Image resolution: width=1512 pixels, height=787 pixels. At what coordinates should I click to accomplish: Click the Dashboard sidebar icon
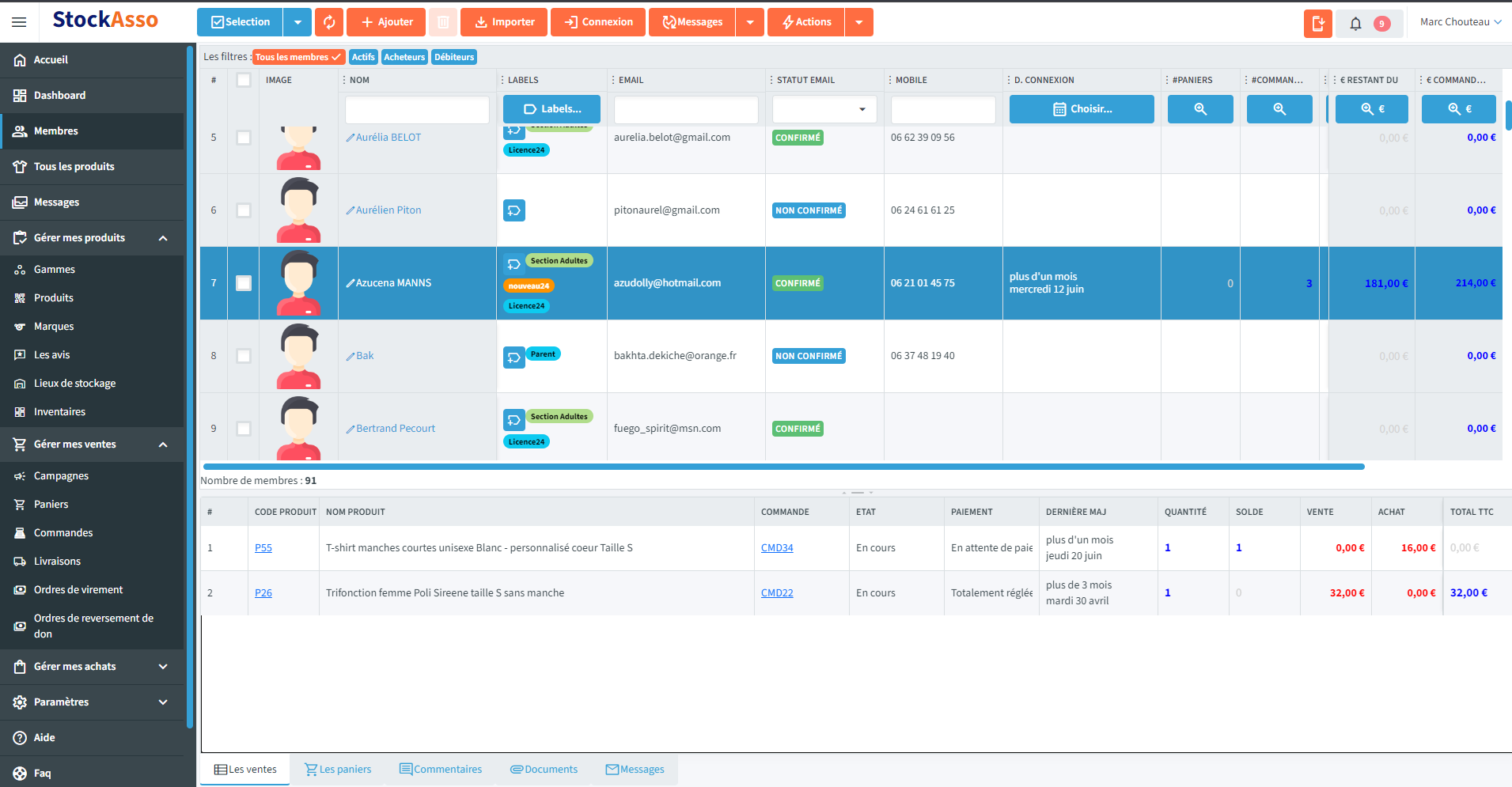pyautogui.click(x=20, y=96)
